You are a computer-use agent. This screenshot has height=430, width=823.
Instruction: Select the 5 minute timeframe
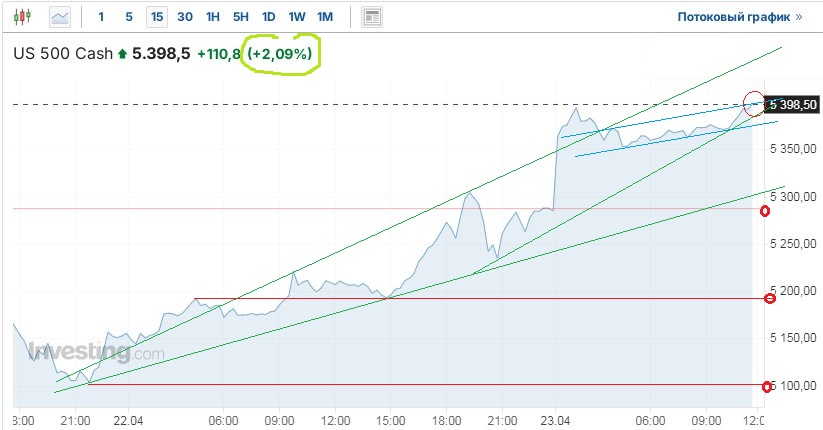[129, 17]
